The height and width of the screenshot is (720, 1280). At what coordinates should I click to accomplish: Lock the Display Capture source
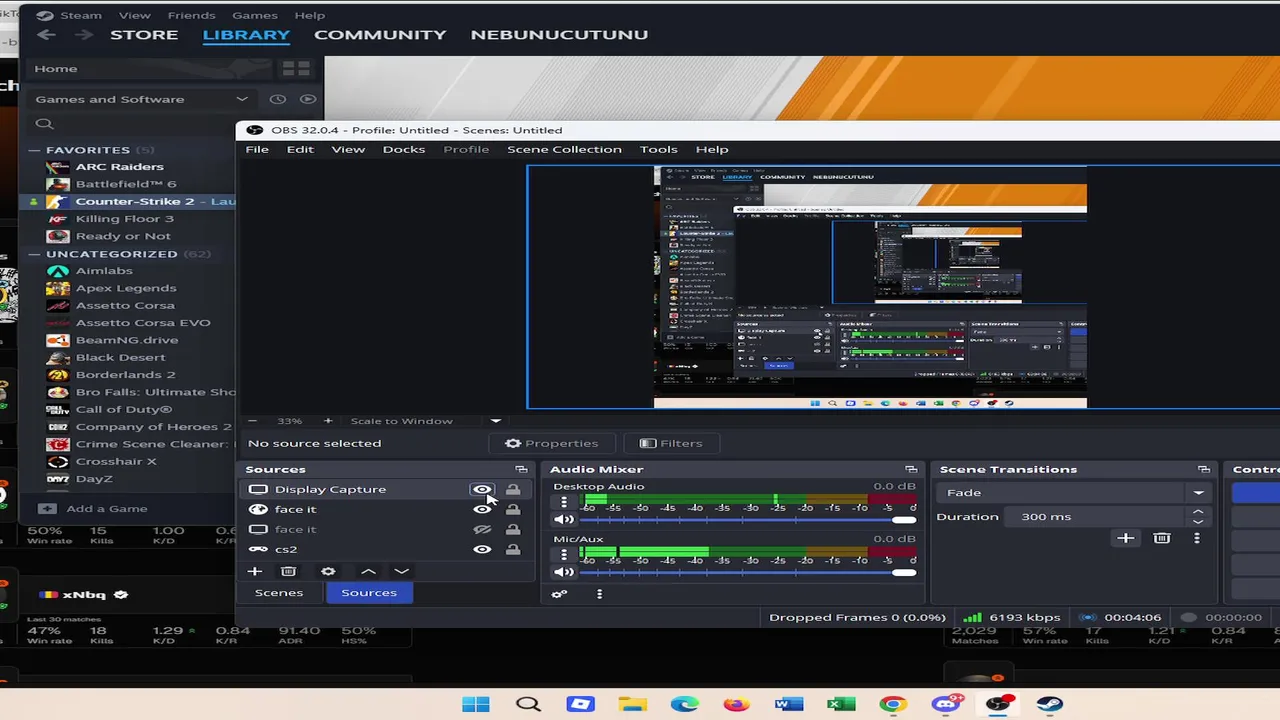513,489
